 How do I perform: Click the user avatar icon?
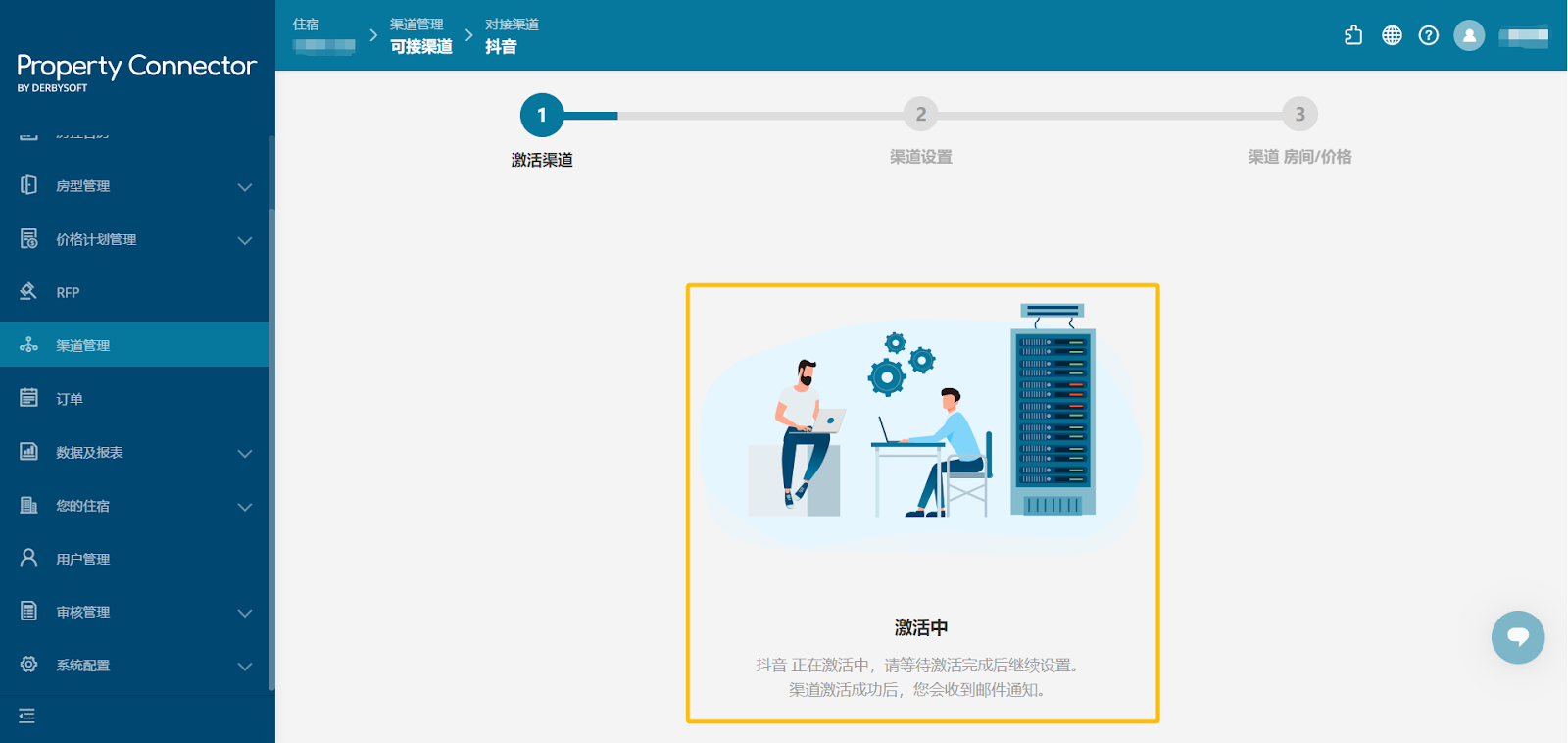tap(1469, 35)
